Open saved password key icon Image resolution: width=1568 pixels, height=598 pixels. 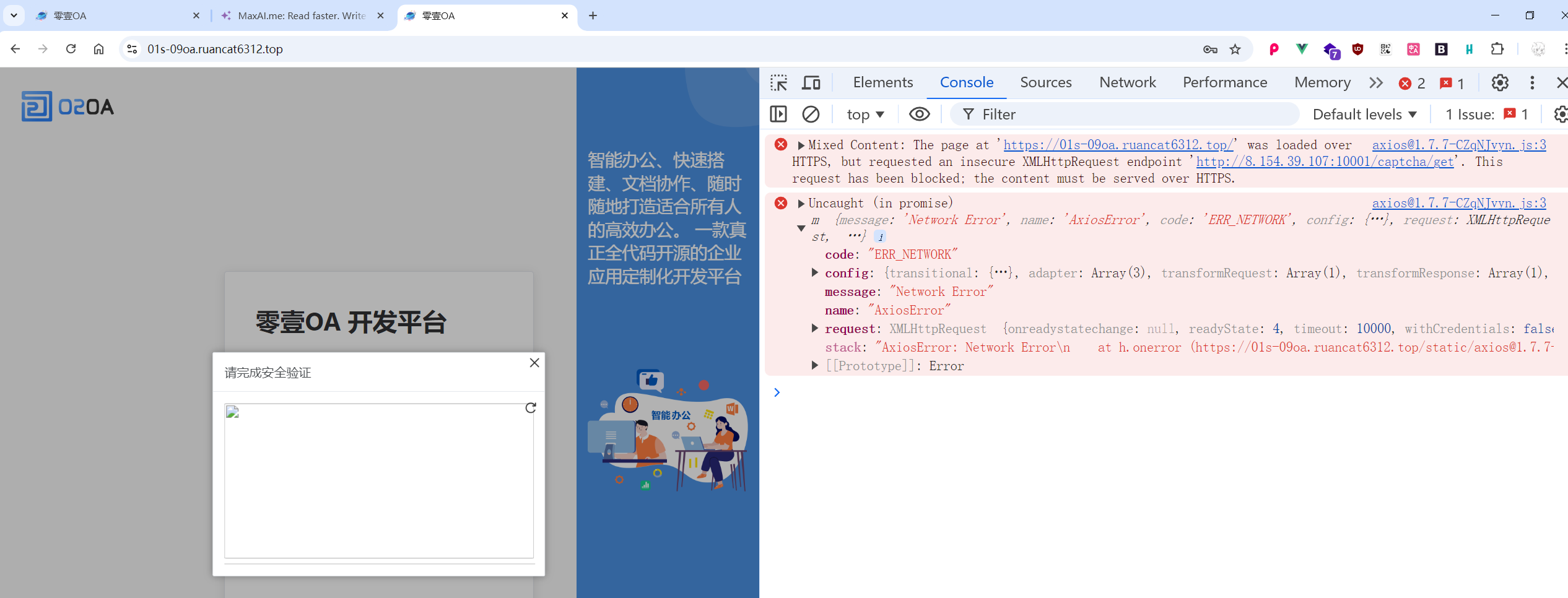1210,50
